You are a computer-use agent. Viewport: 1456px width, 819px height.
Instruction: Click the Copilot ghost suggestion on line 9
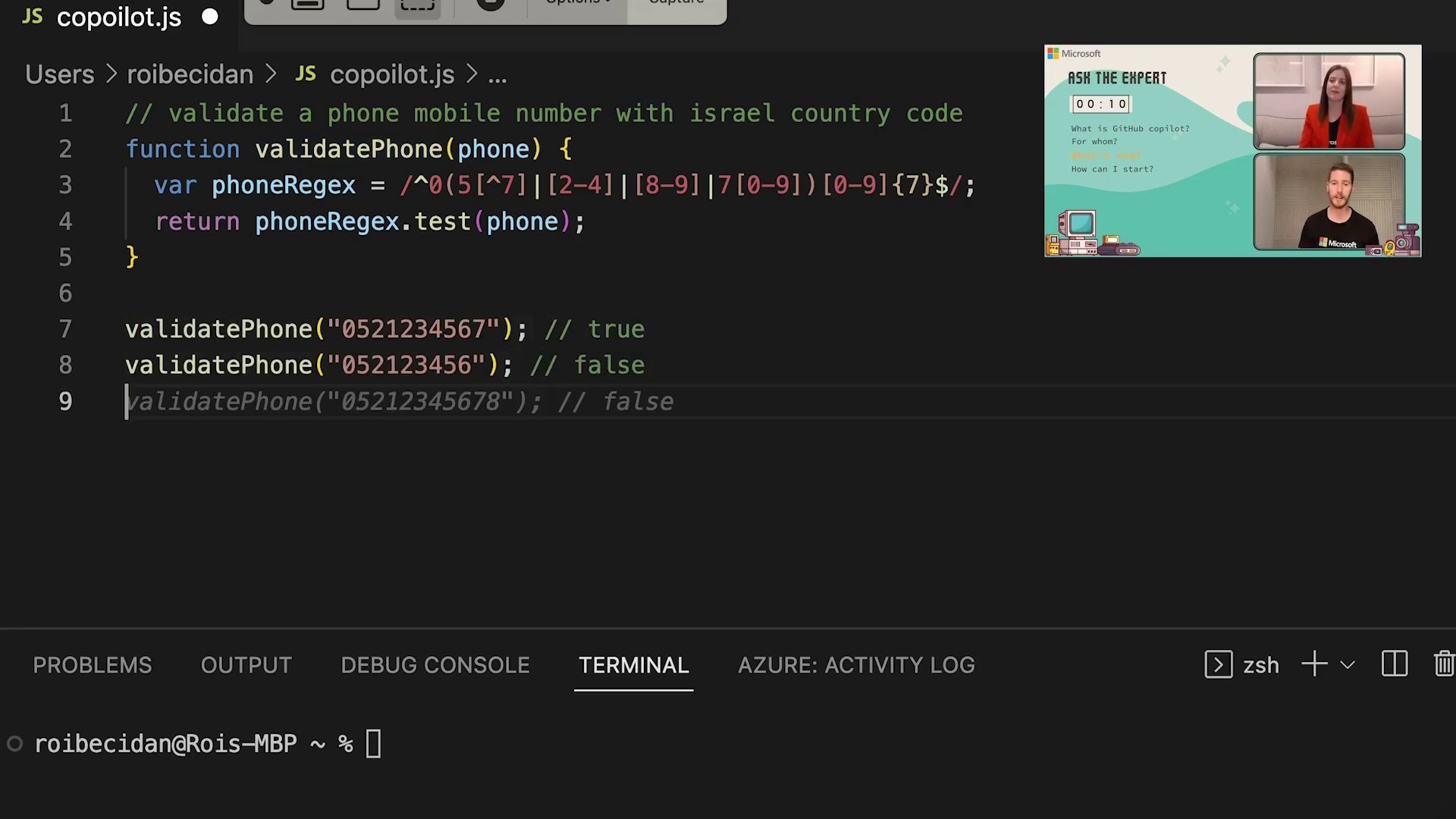[x=400, y=402]
